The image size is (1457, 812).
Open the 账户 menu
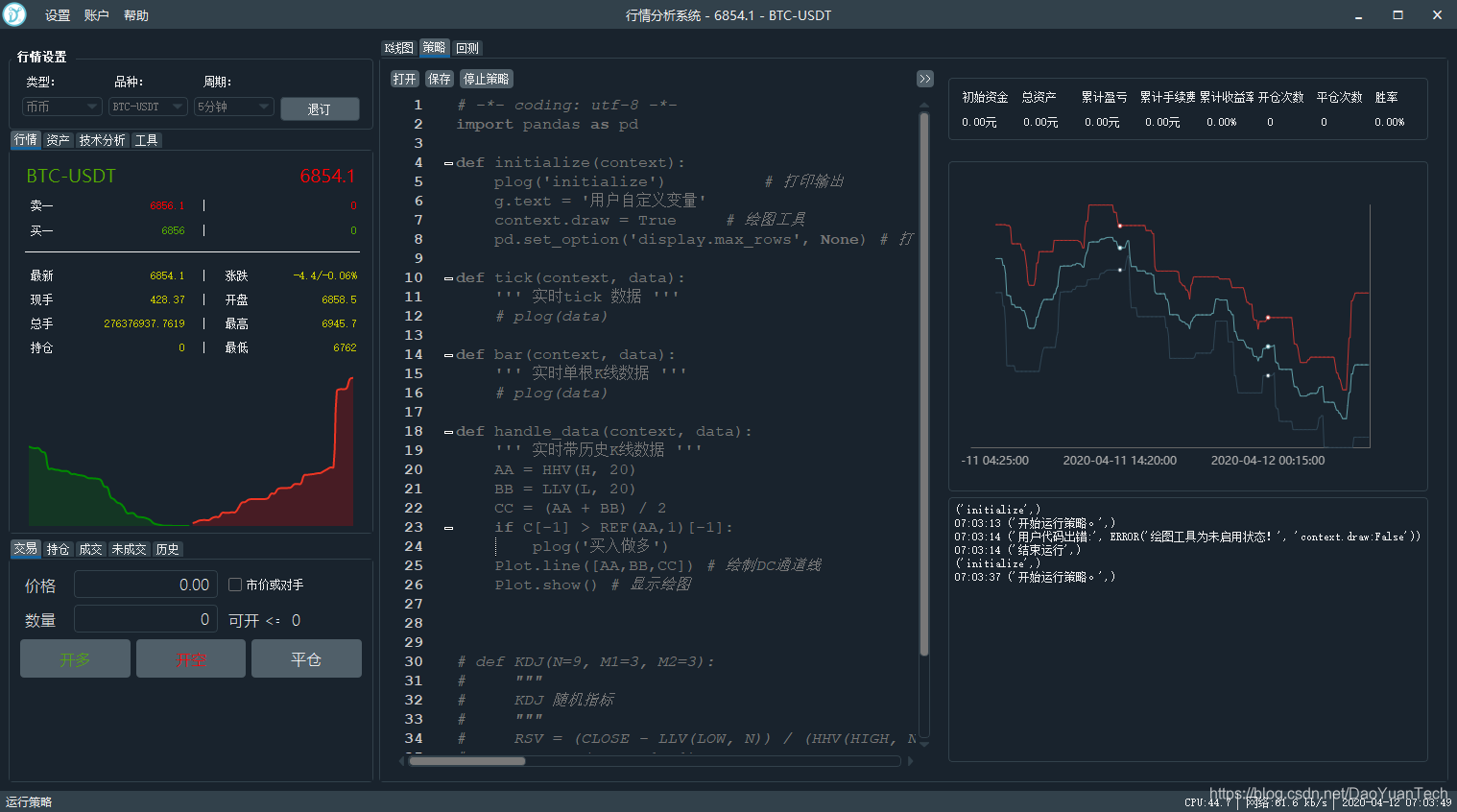click(x=97, y=15)
